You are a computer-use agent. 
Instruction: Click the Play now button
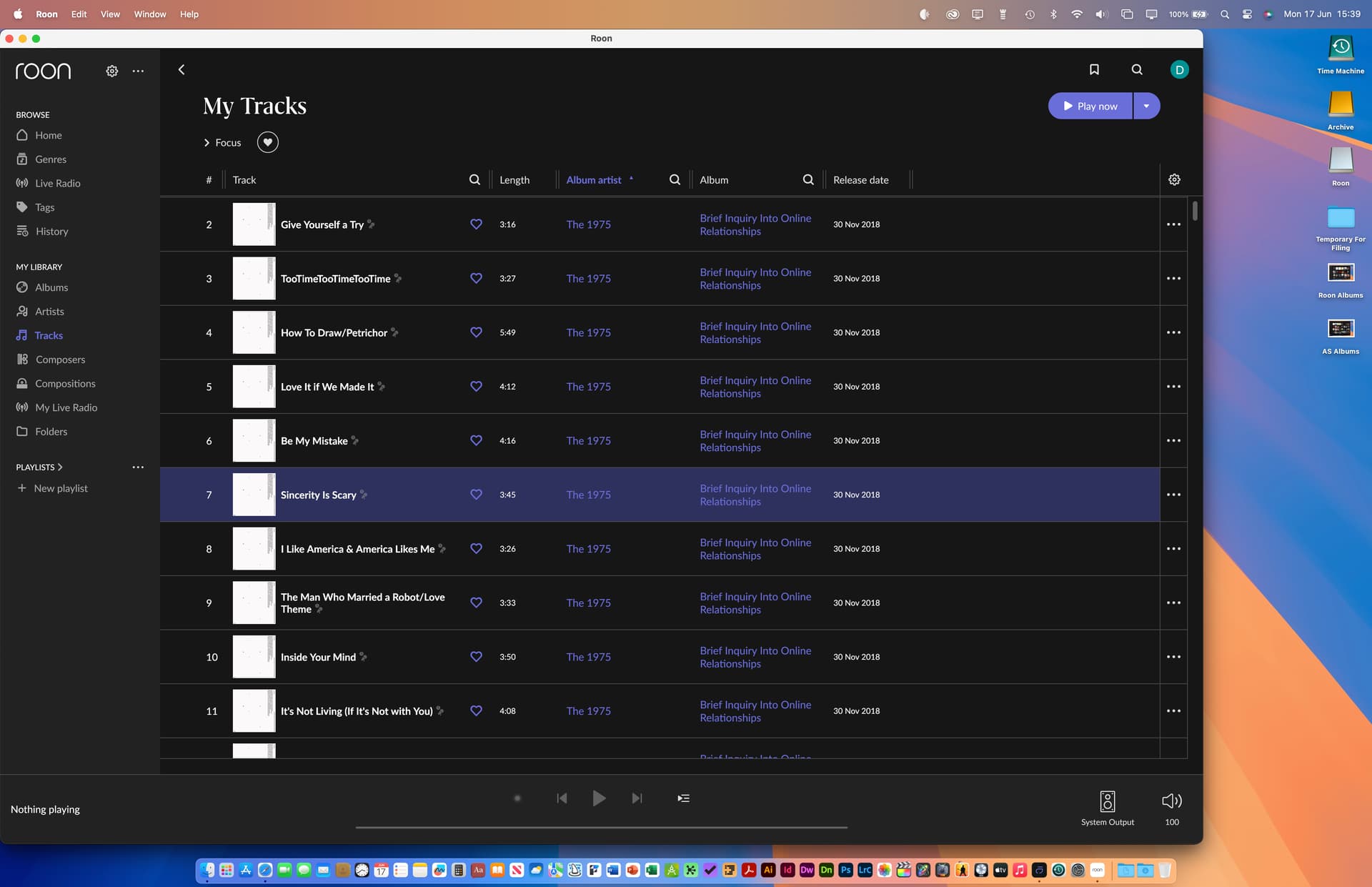pyautogui.click(x=1090, y=106)
